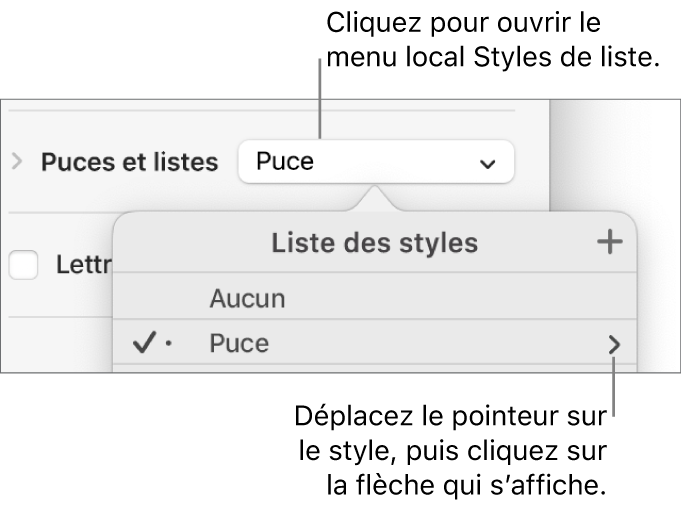681x511 pixels.
Task: Select the Puce entry in Liste des styles
Action: 240,344
